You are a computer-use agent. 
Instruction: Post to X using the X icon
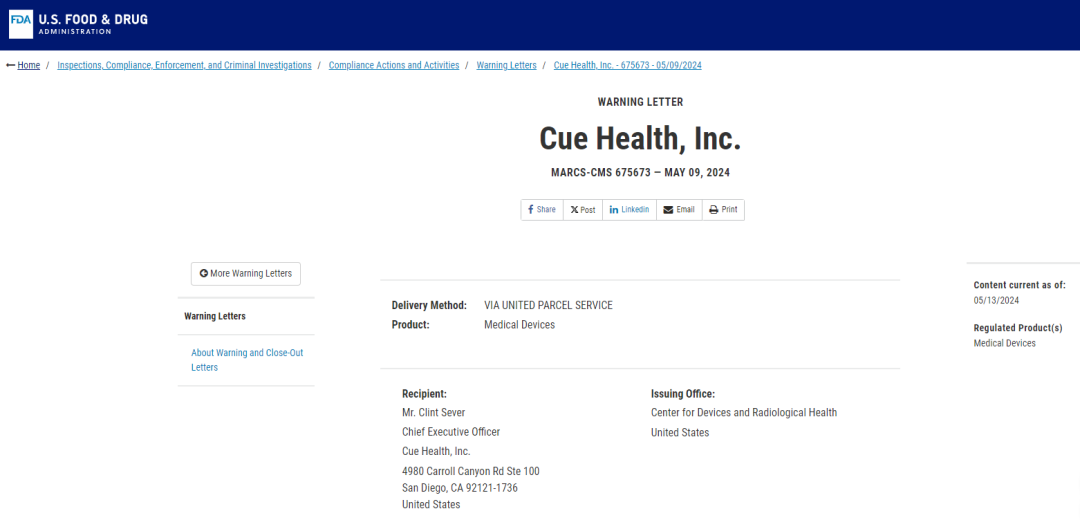pyautogui.click(x=574, y=210)
